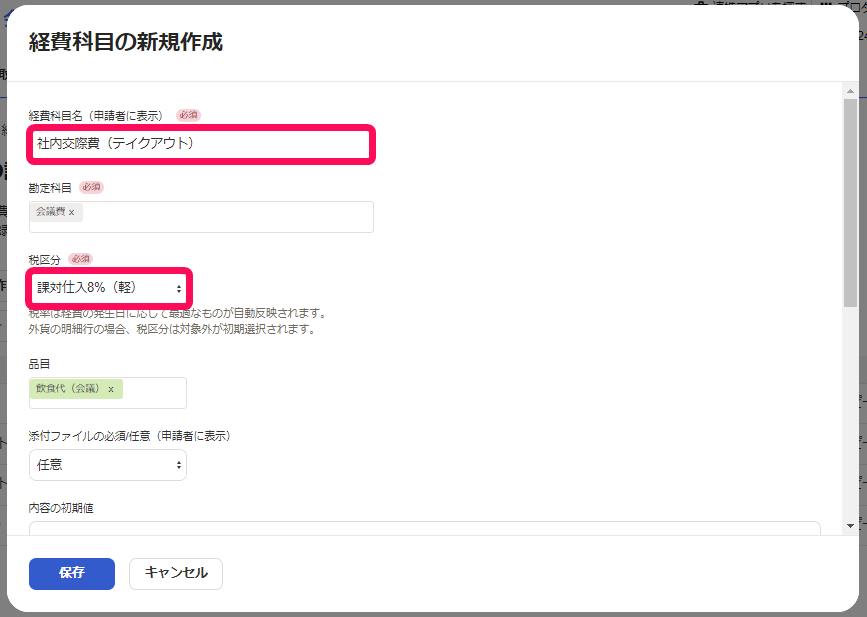The height and width of the screenshot is (617, 867).
Task: Open the 添付ファイル 任意 dropdown
Action: tap(108, 465)
